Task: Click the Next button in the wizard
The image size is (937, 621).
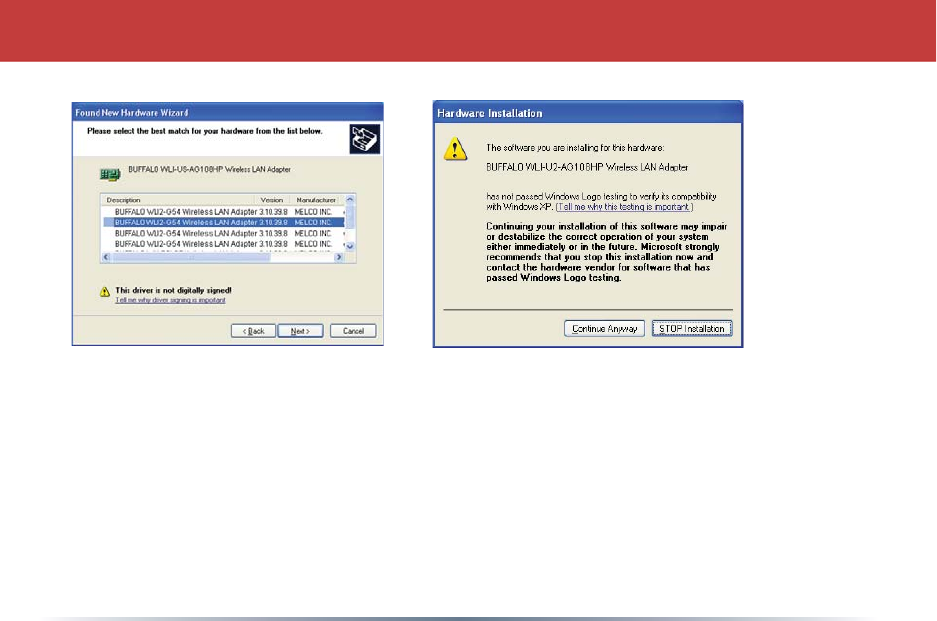Action: [x=300, y=331]
